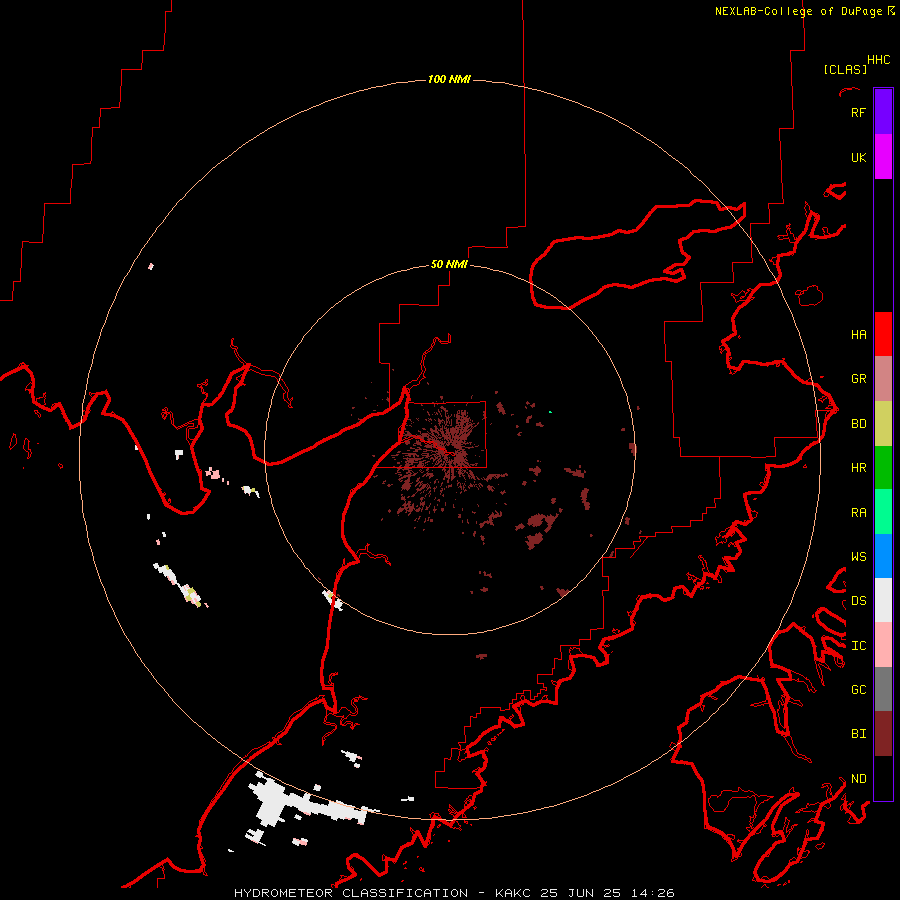Image resolution: width=900 pixels, height=900 pixels.
Task: Click the HA legend label
Action: coord(858,335)
